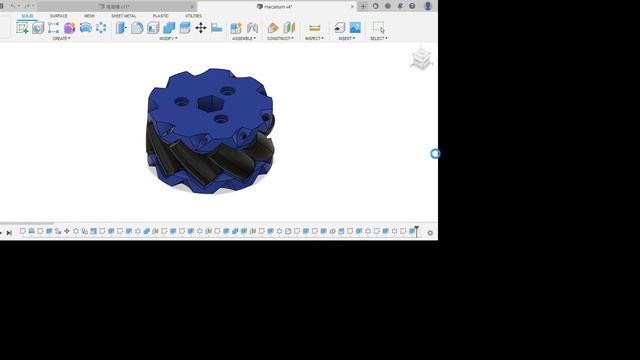Click the last timeline feature before marker
This screenshot has height=360, width=640.
[x=411, y=231]
